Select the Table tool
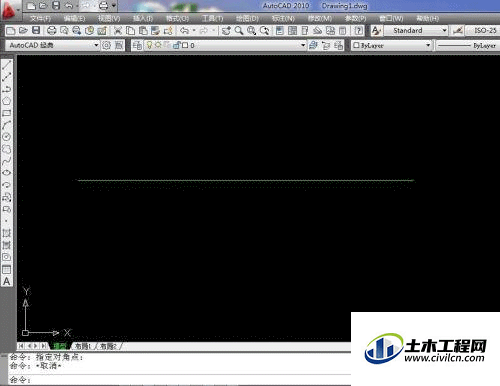The height and width of the screenshot is (386, 500). click(x=7, y=269)
